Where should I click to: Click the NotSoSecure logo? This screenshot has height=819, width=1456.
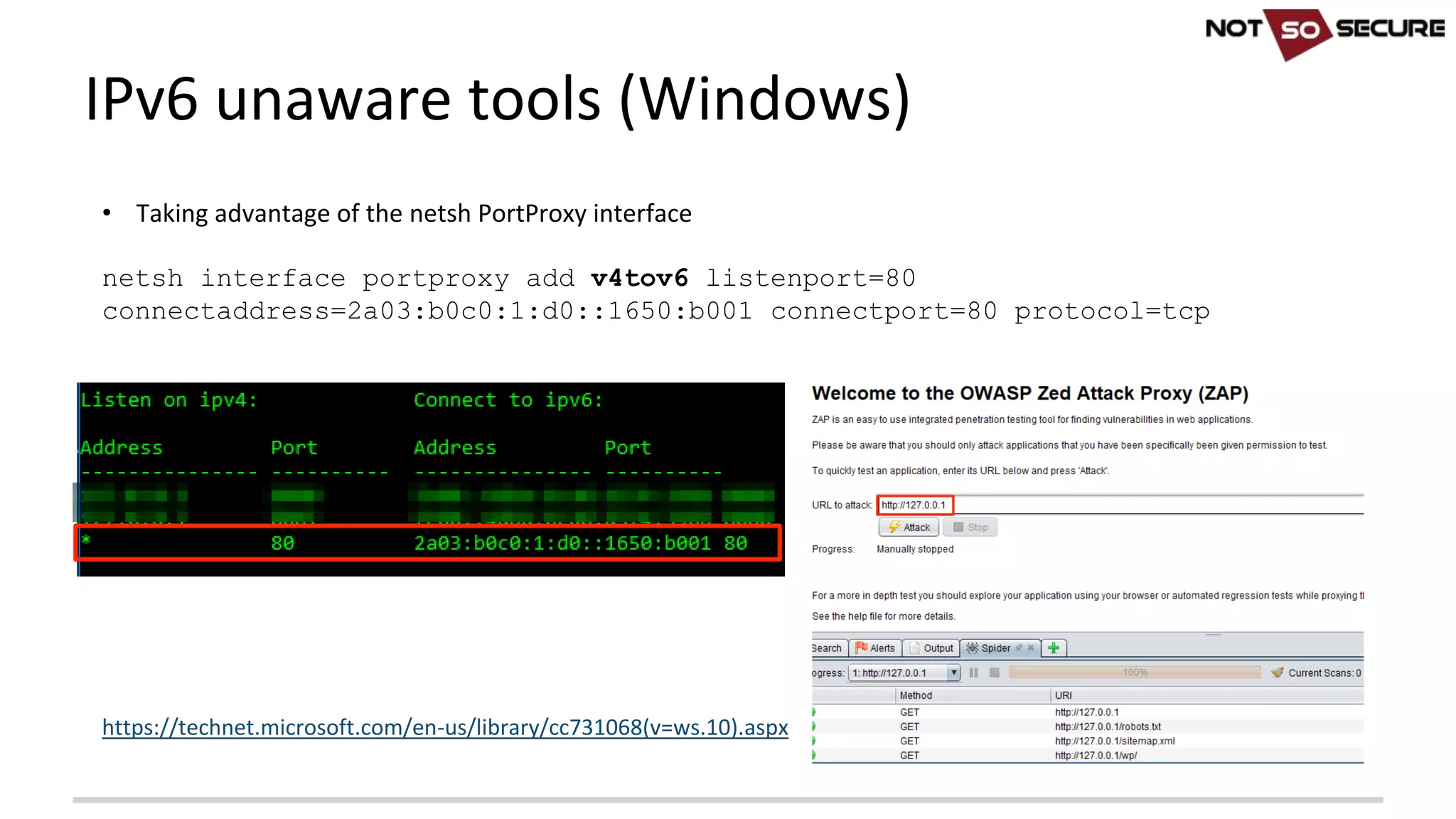pyautogui.click(x=1324, y=33)
